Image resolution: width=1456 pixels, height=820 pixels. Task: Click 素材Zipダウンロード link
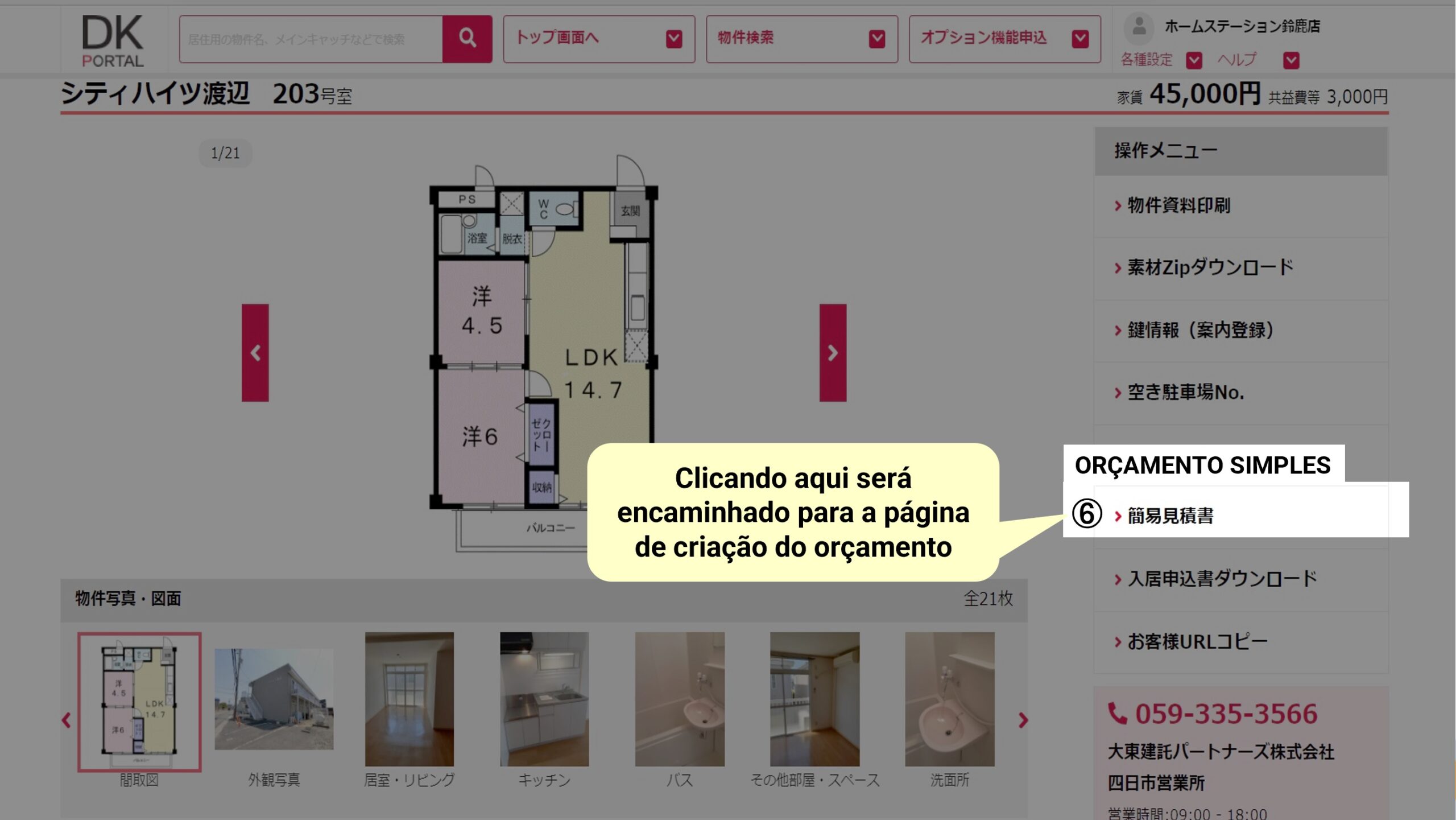pyautogui.click(x=1210, y=267)
